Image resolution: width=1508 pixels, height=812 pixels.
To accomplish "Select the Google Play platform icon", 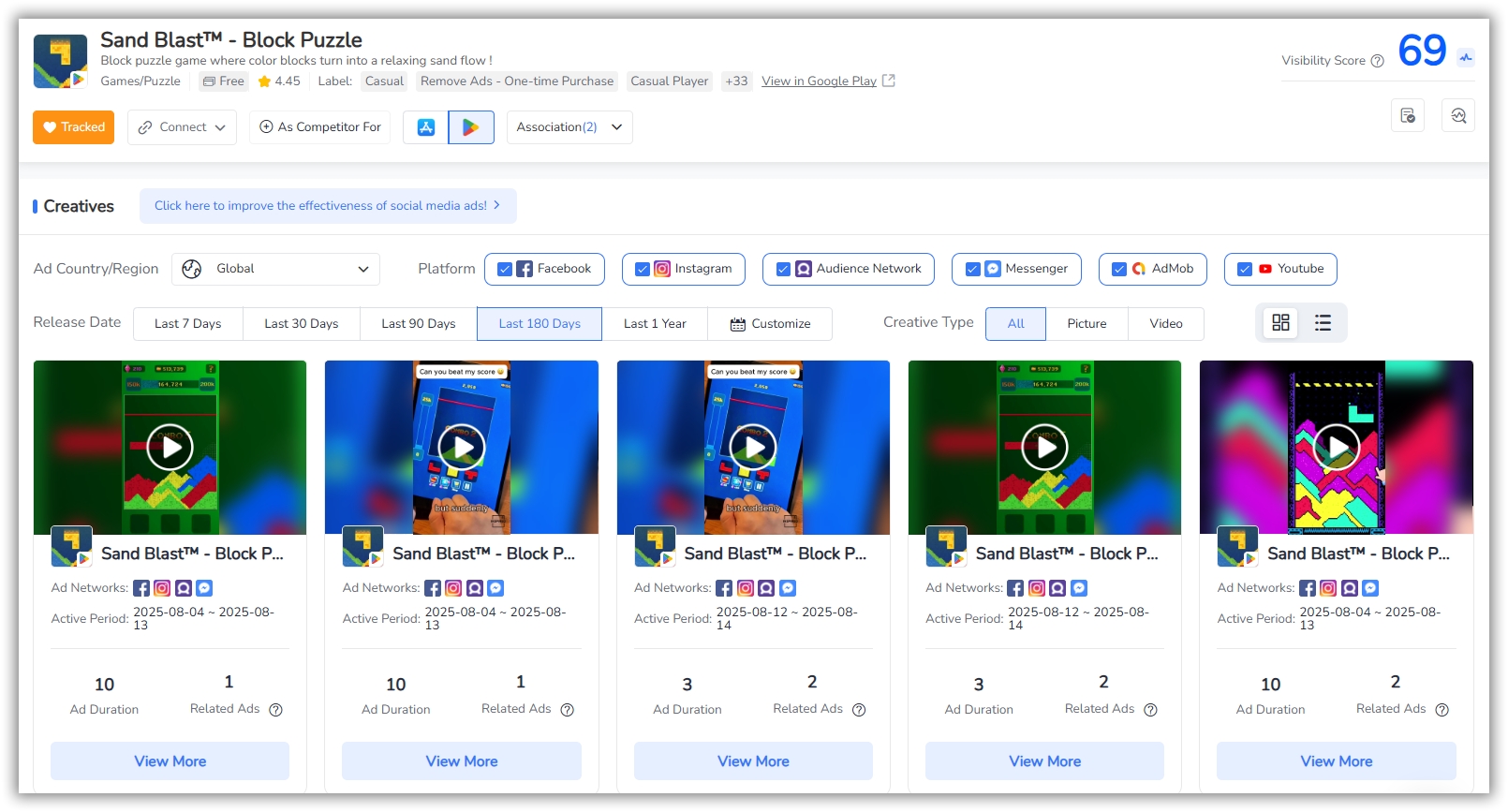I will [471, 127].
